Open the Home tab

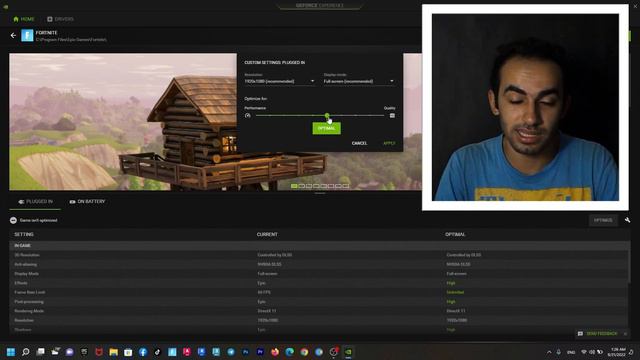tap(24, 19)
